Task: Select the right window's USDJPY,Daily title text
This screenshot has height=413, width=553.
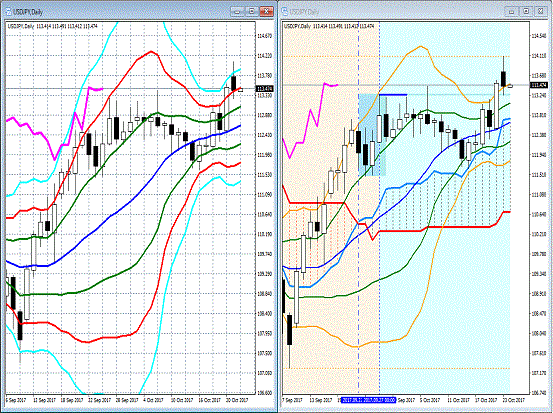Action: pos(304,12)
